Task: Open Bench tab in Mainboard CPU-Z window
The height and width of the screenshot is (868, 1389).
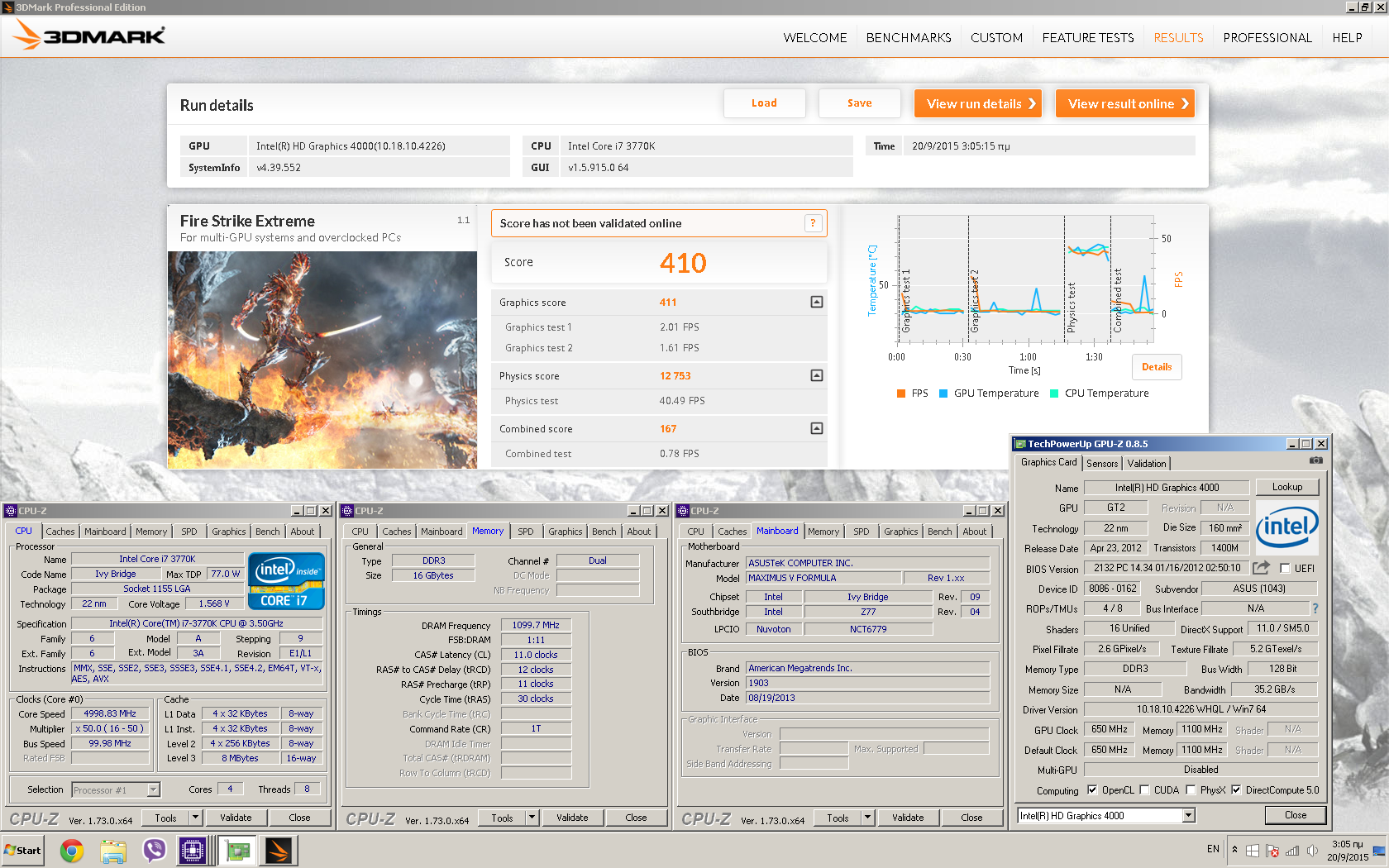Action: 939,532
